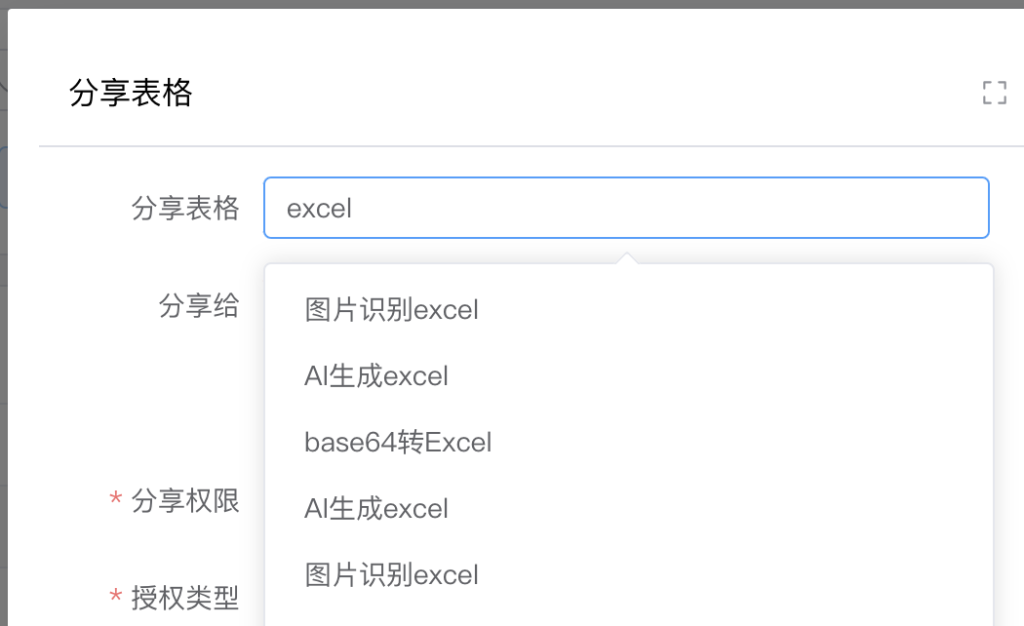Click the 分享表格 form label beside the input
1024x626 pixels.
click(185, 208)
